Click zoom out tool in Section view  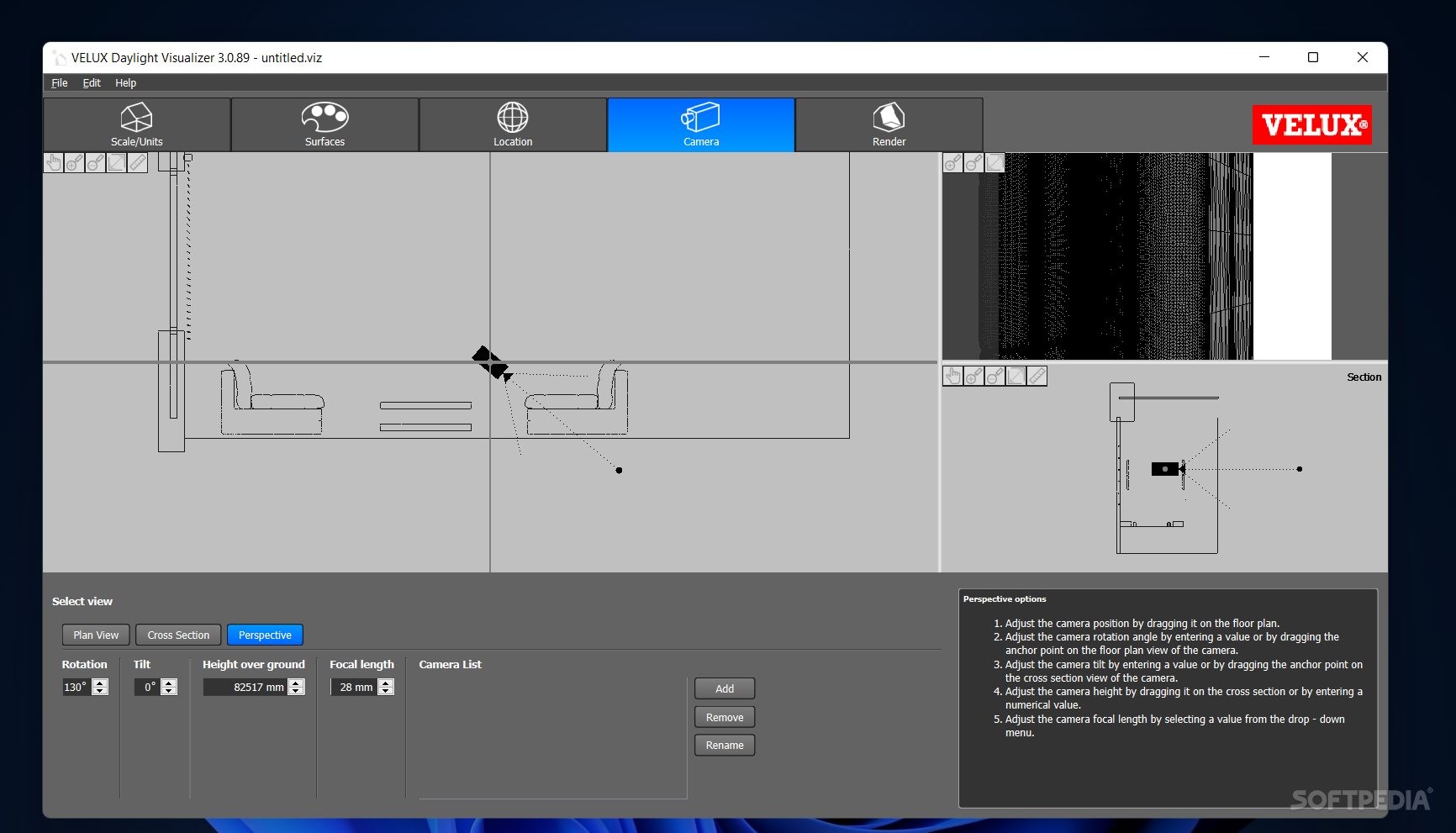[994, 376]
